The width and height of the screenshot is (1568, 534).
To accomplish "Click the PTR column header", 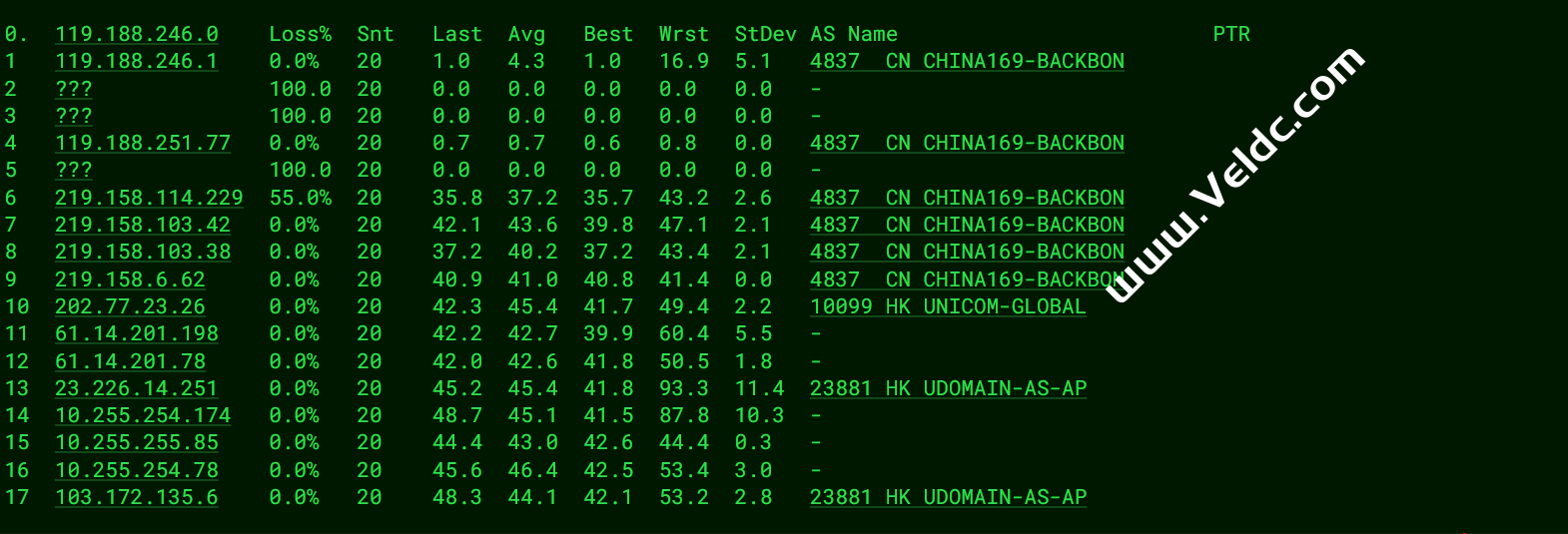I will pyautogui.click(x=1231, y=34).
